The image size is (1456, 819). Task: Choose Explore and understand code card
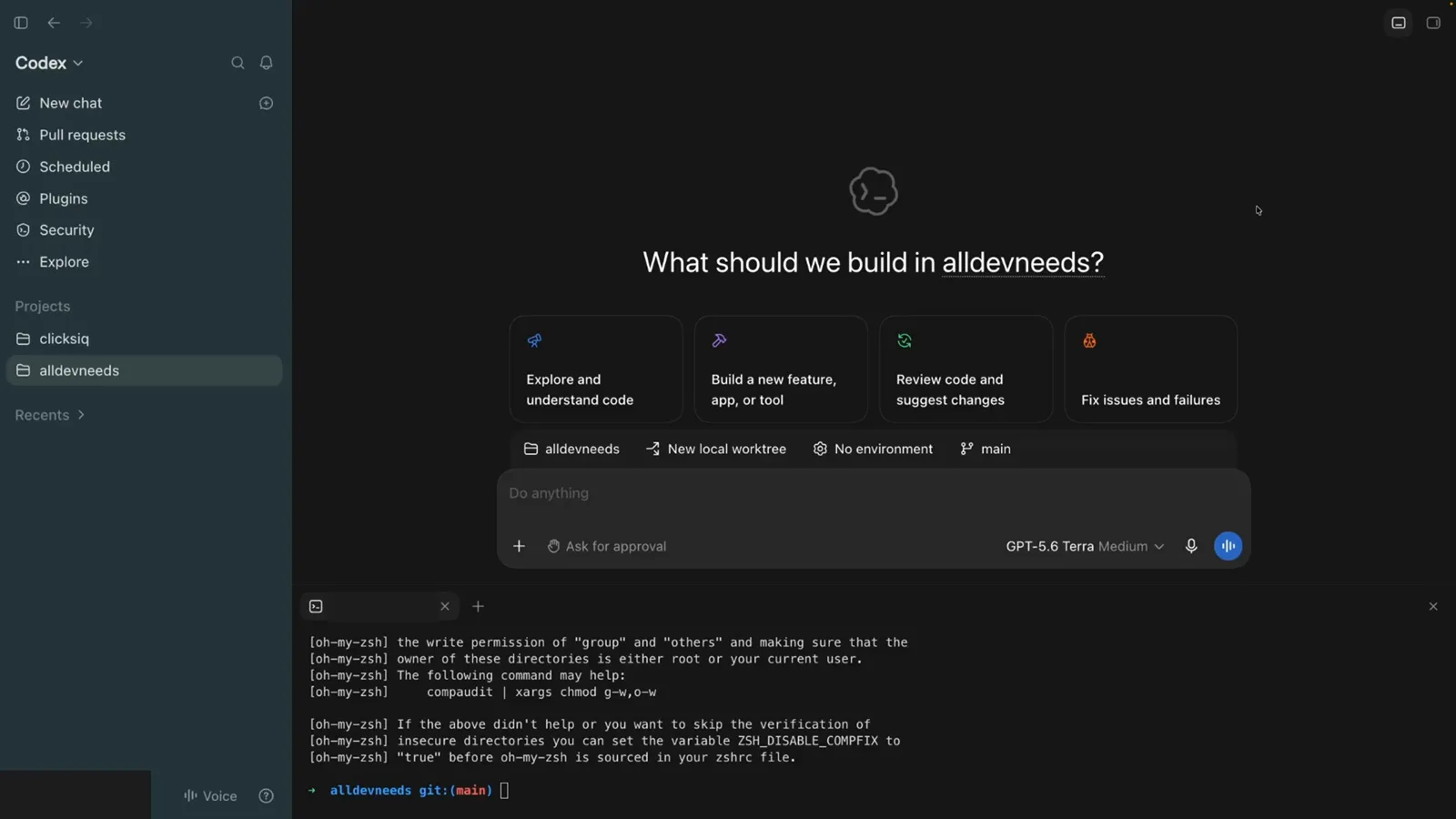pos(596,369)
